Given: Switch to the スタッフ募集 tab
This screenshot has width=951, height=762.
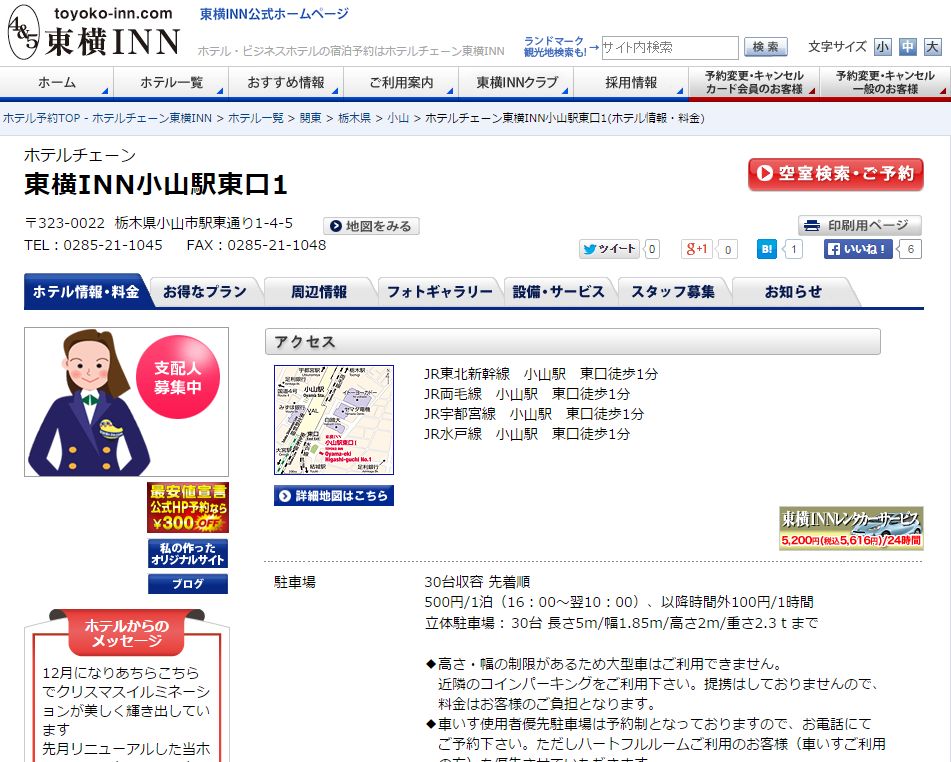Looking at the screenshot, I should [x=673, y=292].
